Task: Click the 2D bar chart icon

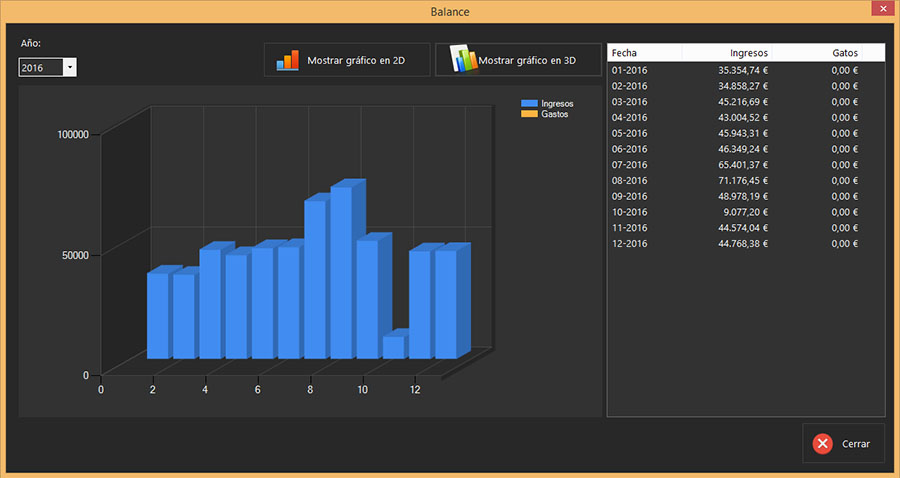Action: [x=288, y=60]
